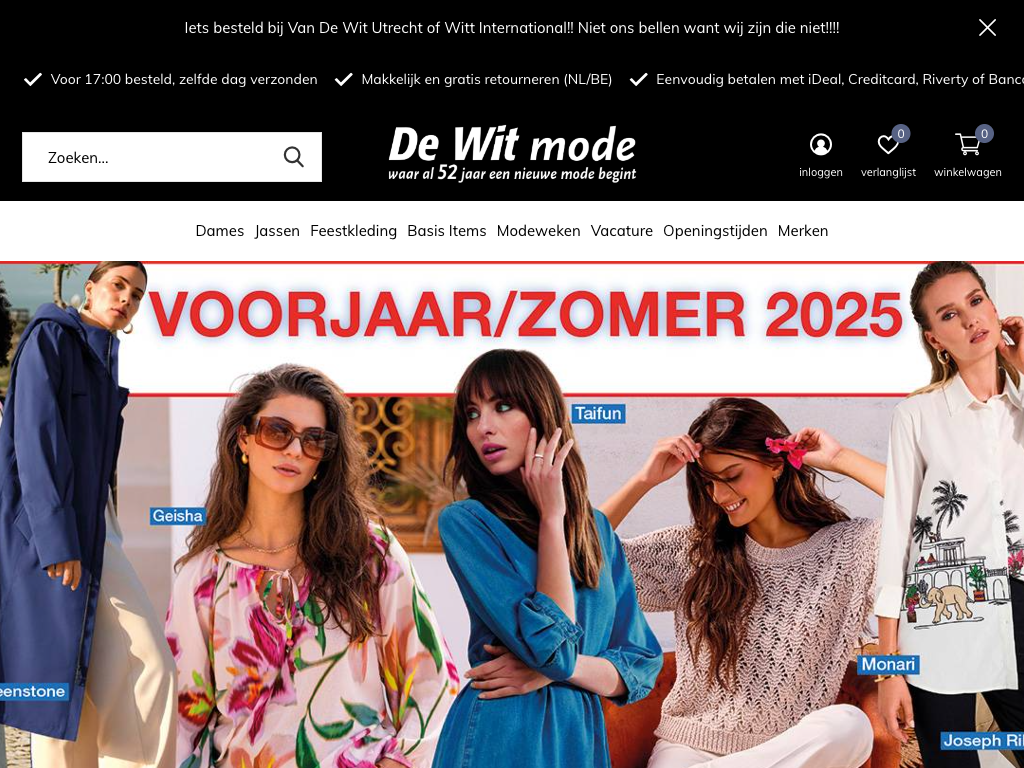Image resolution: width=1024 pixels, height=768 pixels.
Task: Browse the Merken menu item
Action: 803,231
